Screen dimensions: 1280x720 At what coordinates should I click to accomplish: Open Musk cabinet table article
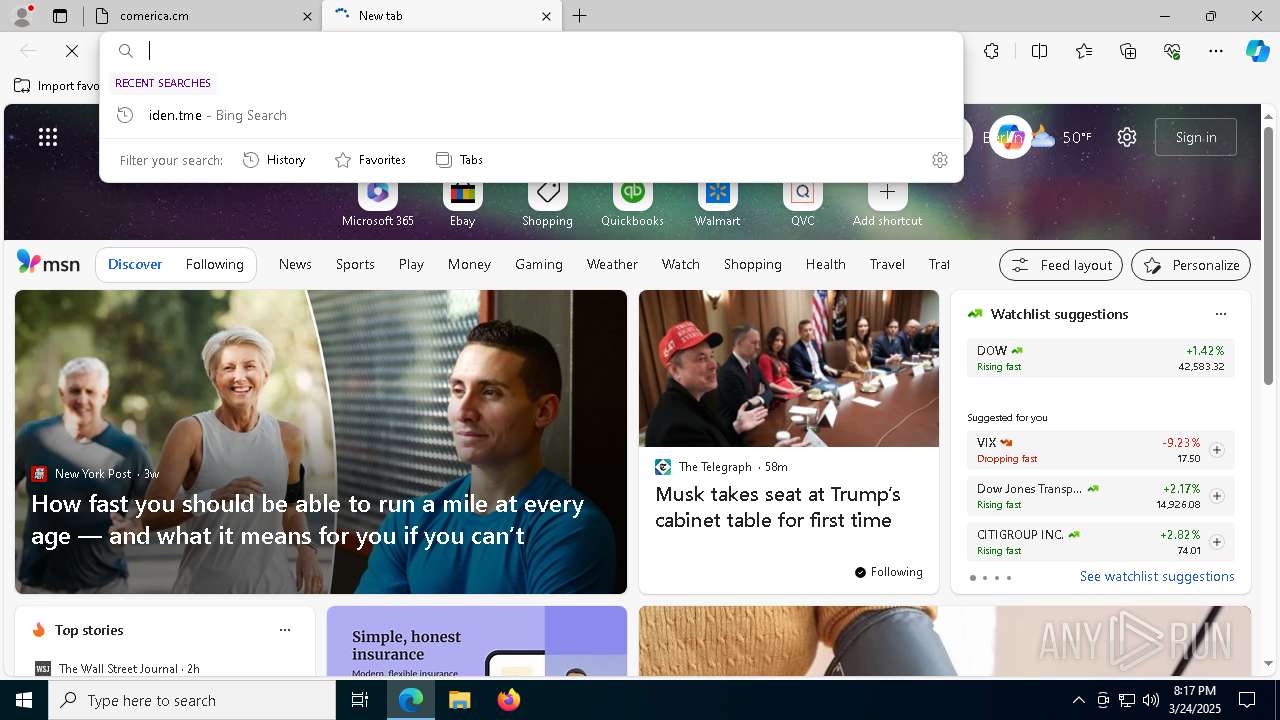[x=778, y=507]
